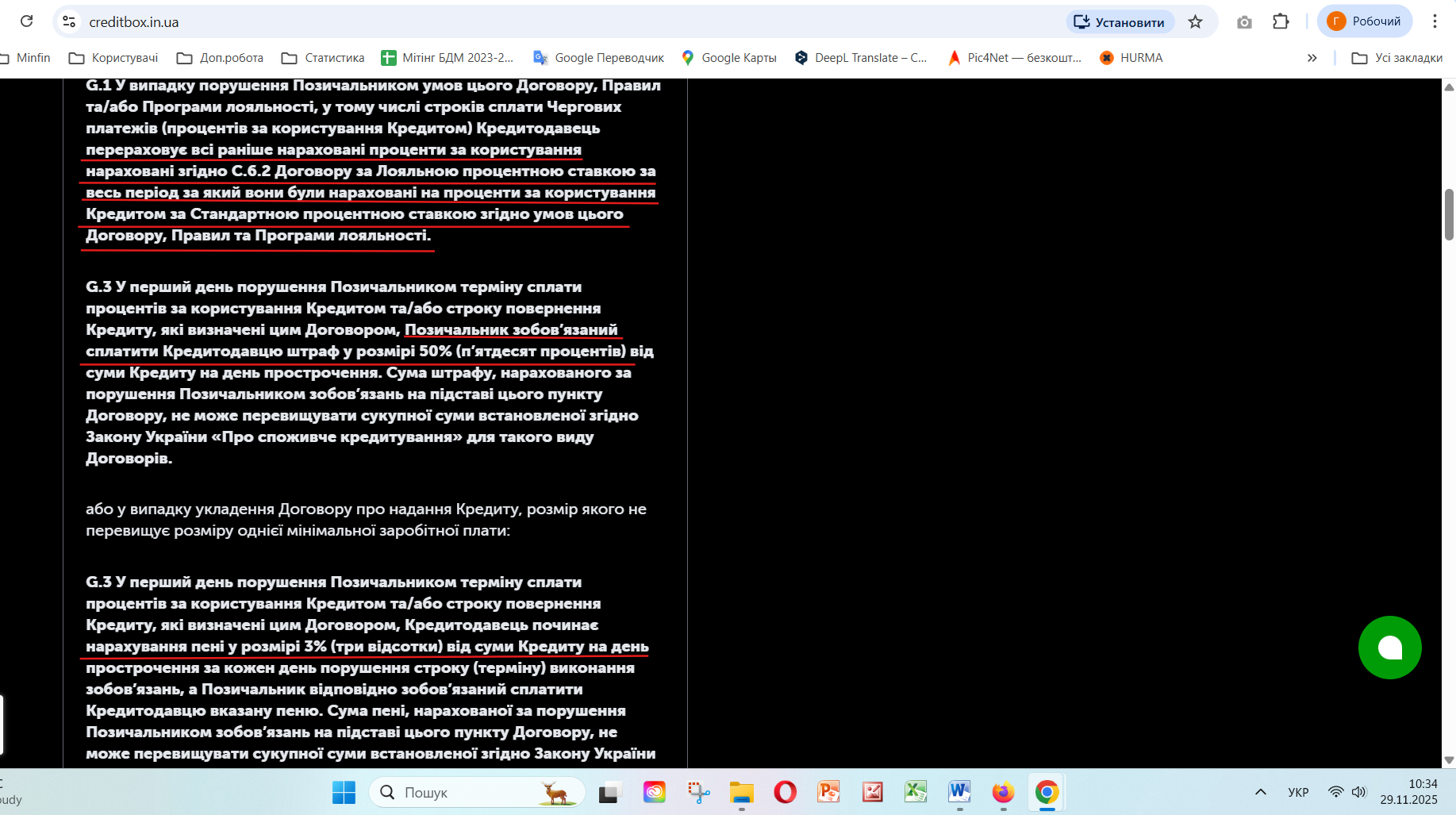The image size is (1456, 815).
Task: Change input language УКР
Action: click(x=1298, y=792)
